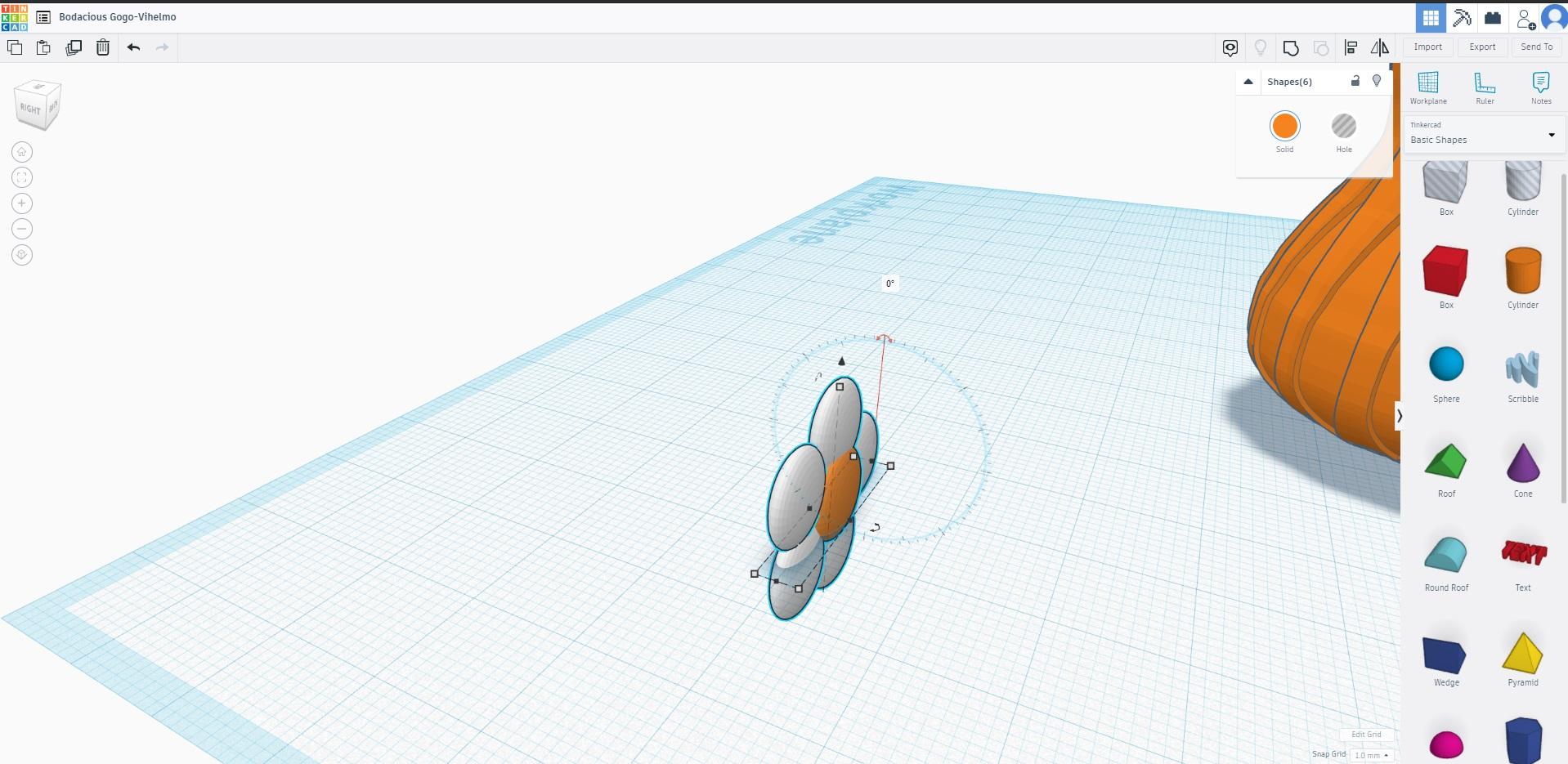Collapse the shapes panel with chevron
Screen dimensions: 1568x764
coord(1400,416)
